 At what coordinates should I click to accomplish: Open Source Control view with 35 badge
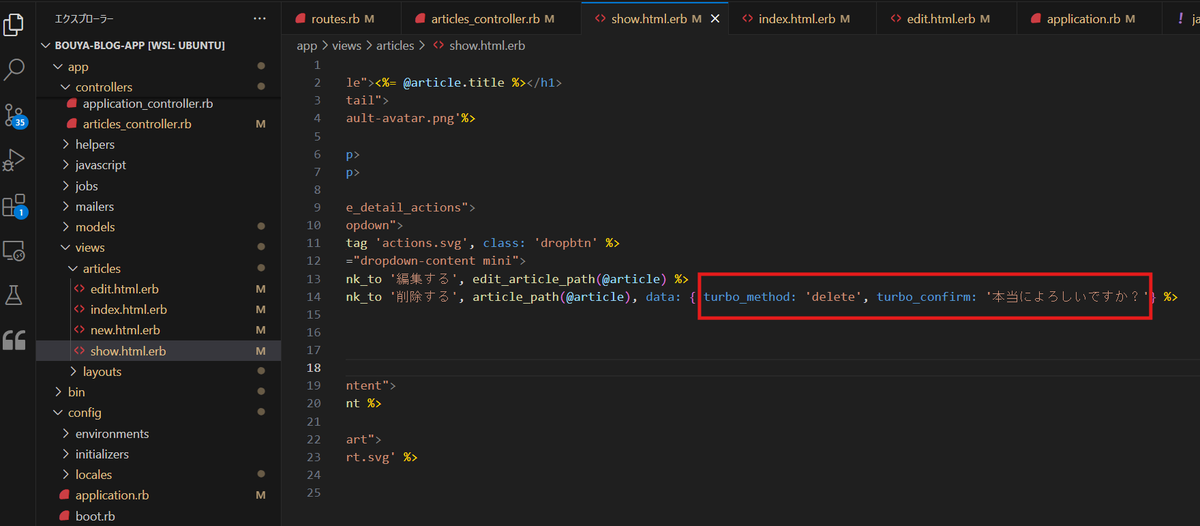coord(14,115)
